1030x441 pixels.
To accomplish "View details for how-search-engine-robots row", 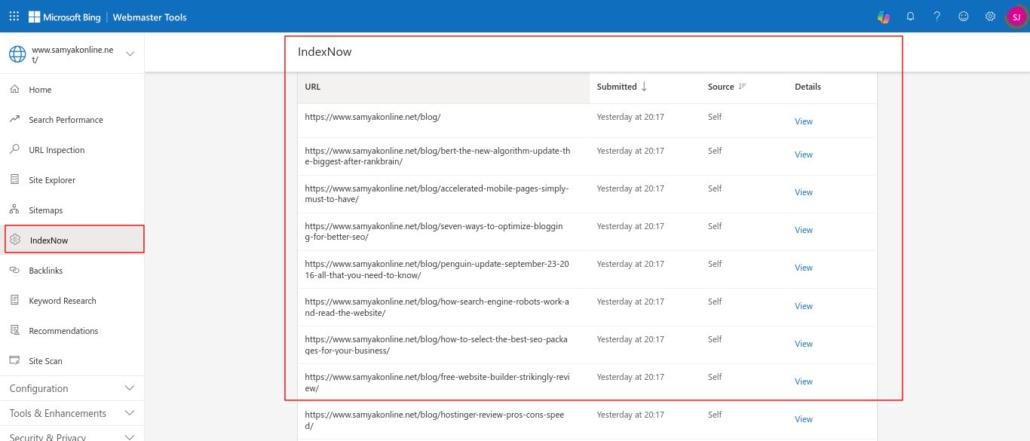I will click(803, 306).
